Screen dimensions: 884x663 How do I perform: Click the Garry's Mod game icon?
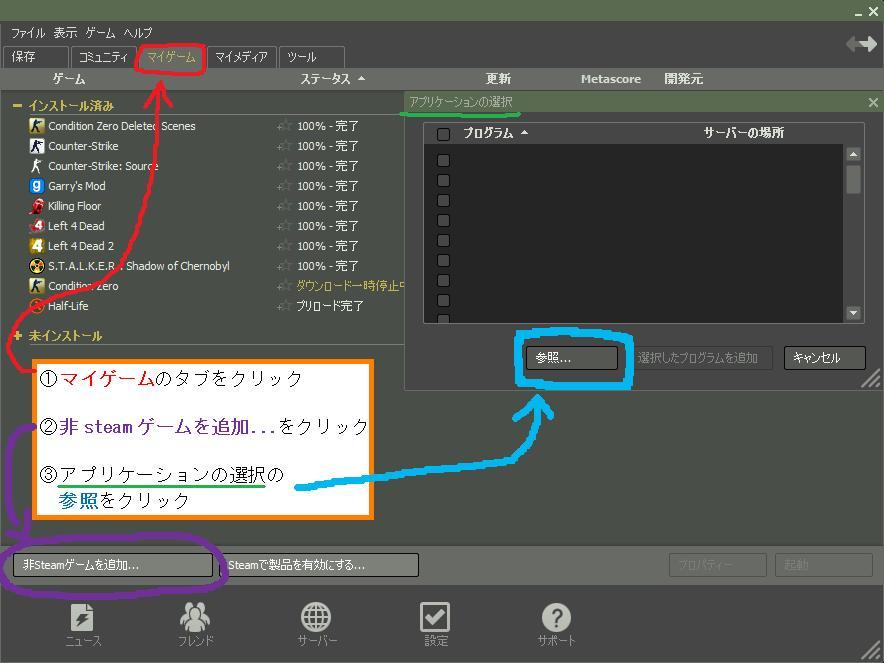point(37,186)
